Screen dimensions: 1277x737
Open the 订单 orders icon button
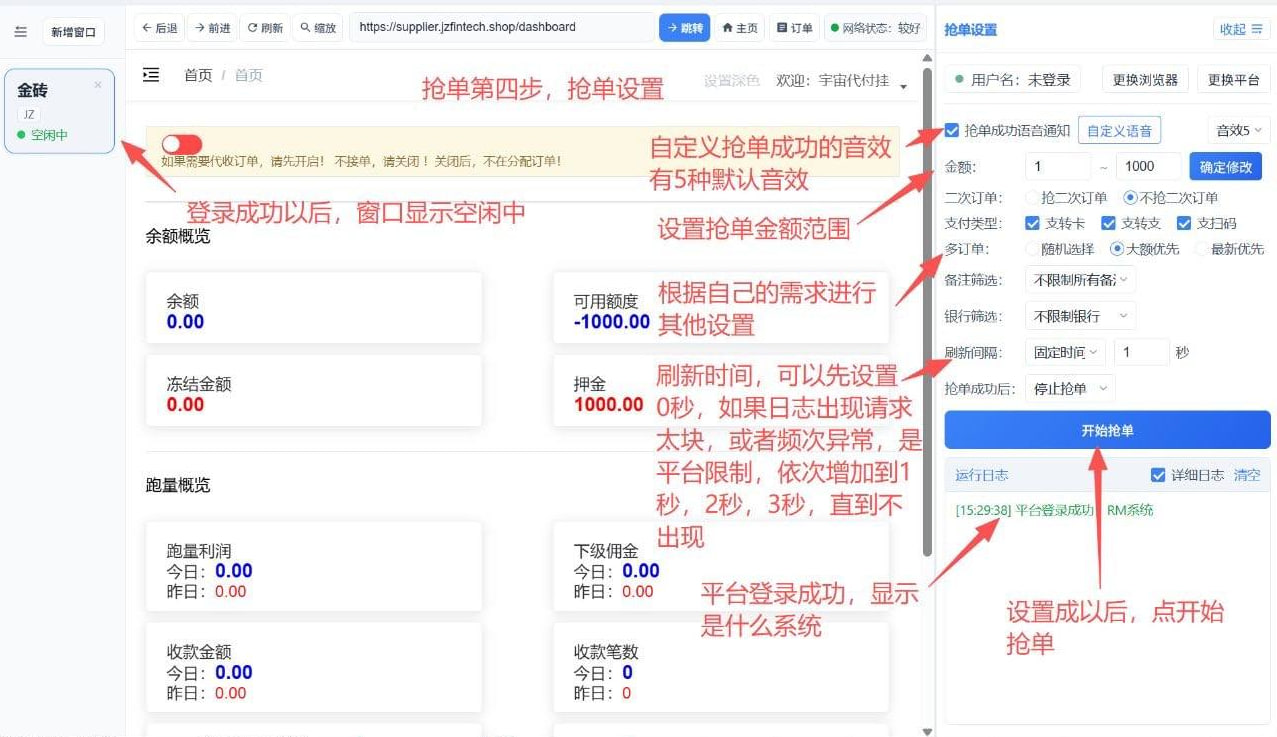(795, 28)
